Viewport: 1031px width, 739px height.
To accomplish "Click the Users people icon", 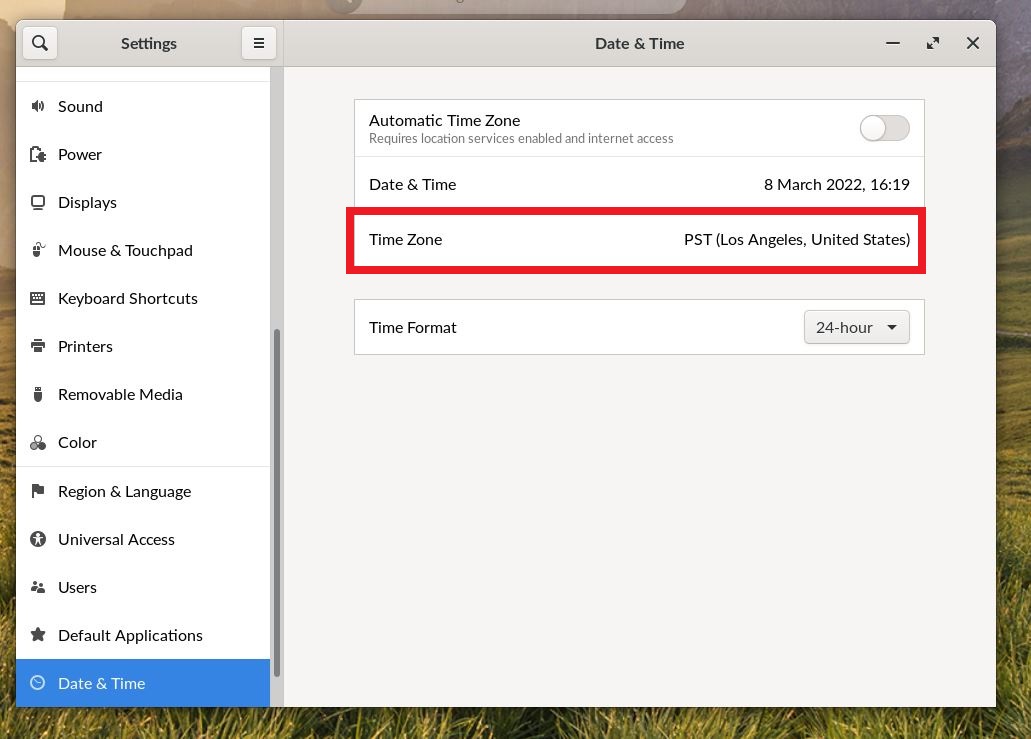I will coord(38,587).
